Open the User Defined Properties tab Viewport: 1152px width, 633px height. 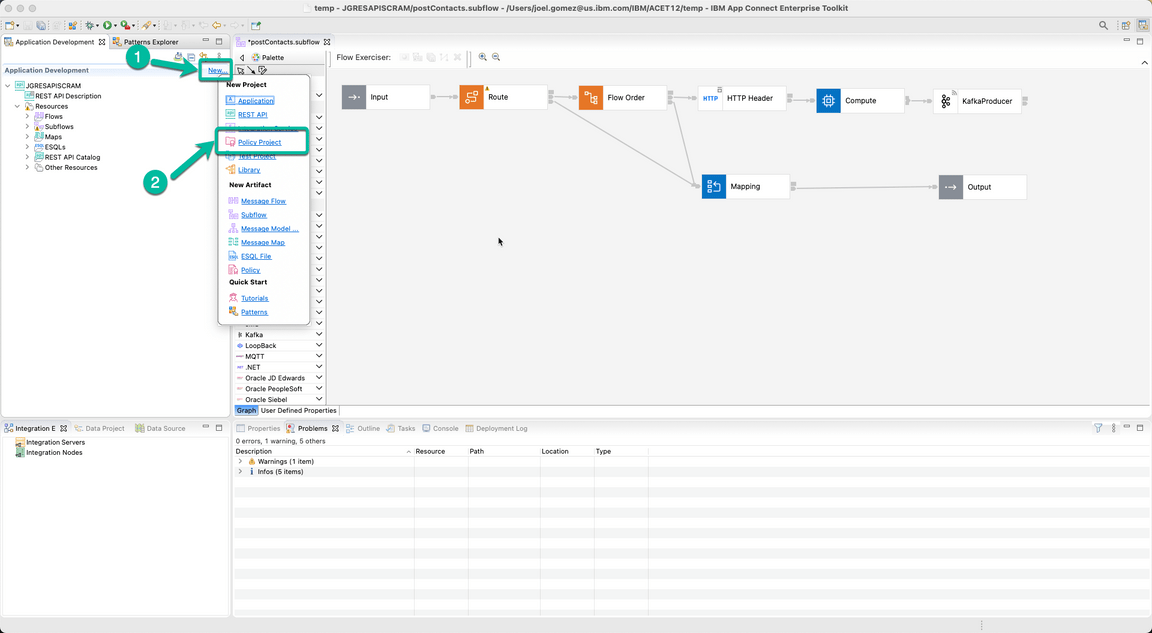pyautogui.click(x=298, y=410)
